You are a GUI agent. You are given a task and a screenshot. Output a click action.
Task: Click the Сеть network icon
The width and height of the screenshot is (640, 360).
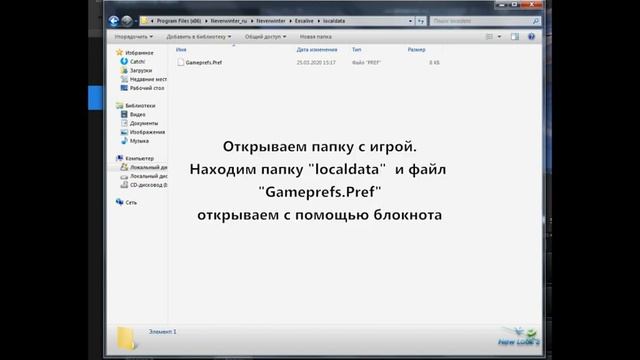point(119,202)
